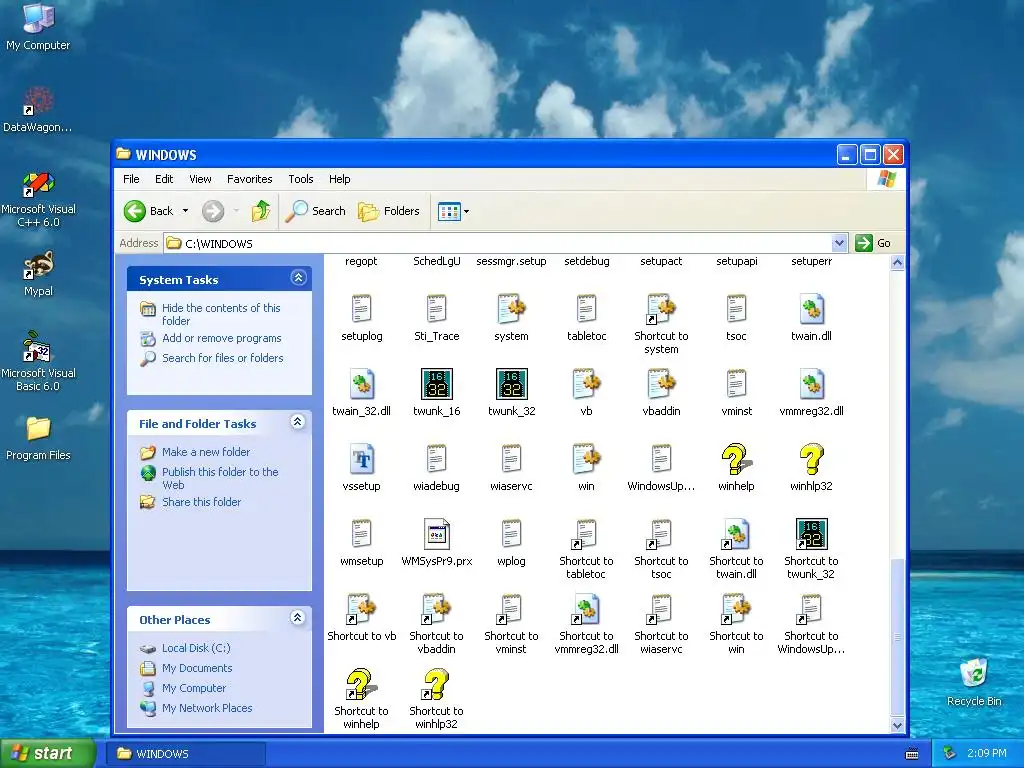
Task: Select the vmmreg32.dll file icon
Action: tap(811, 384)
